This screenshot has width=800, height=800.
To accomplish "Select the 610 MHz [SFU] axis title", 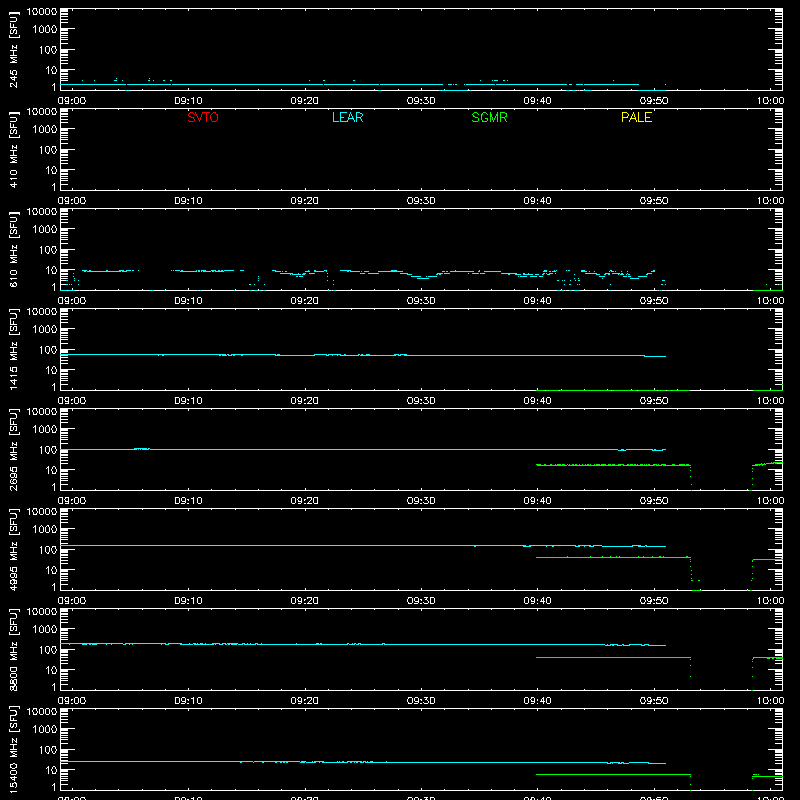I will point(13,249).
